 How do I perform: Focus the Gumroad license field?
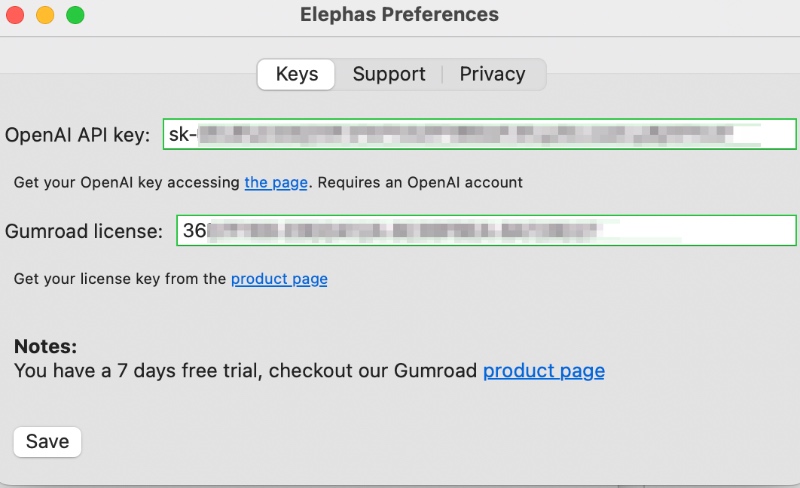[x=486, y=231]
